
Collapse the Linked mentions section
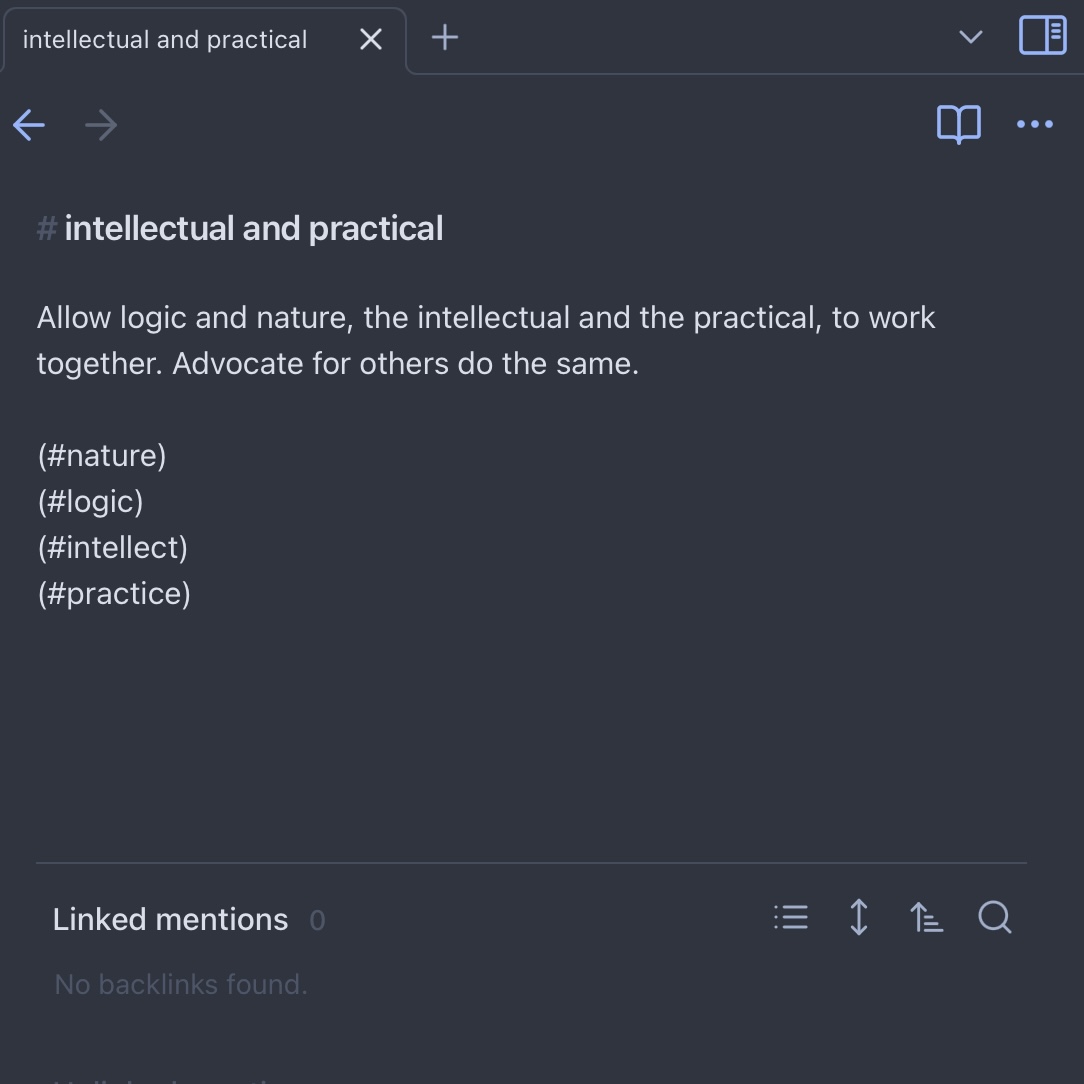pyautogui.click(x=170, y=919)
